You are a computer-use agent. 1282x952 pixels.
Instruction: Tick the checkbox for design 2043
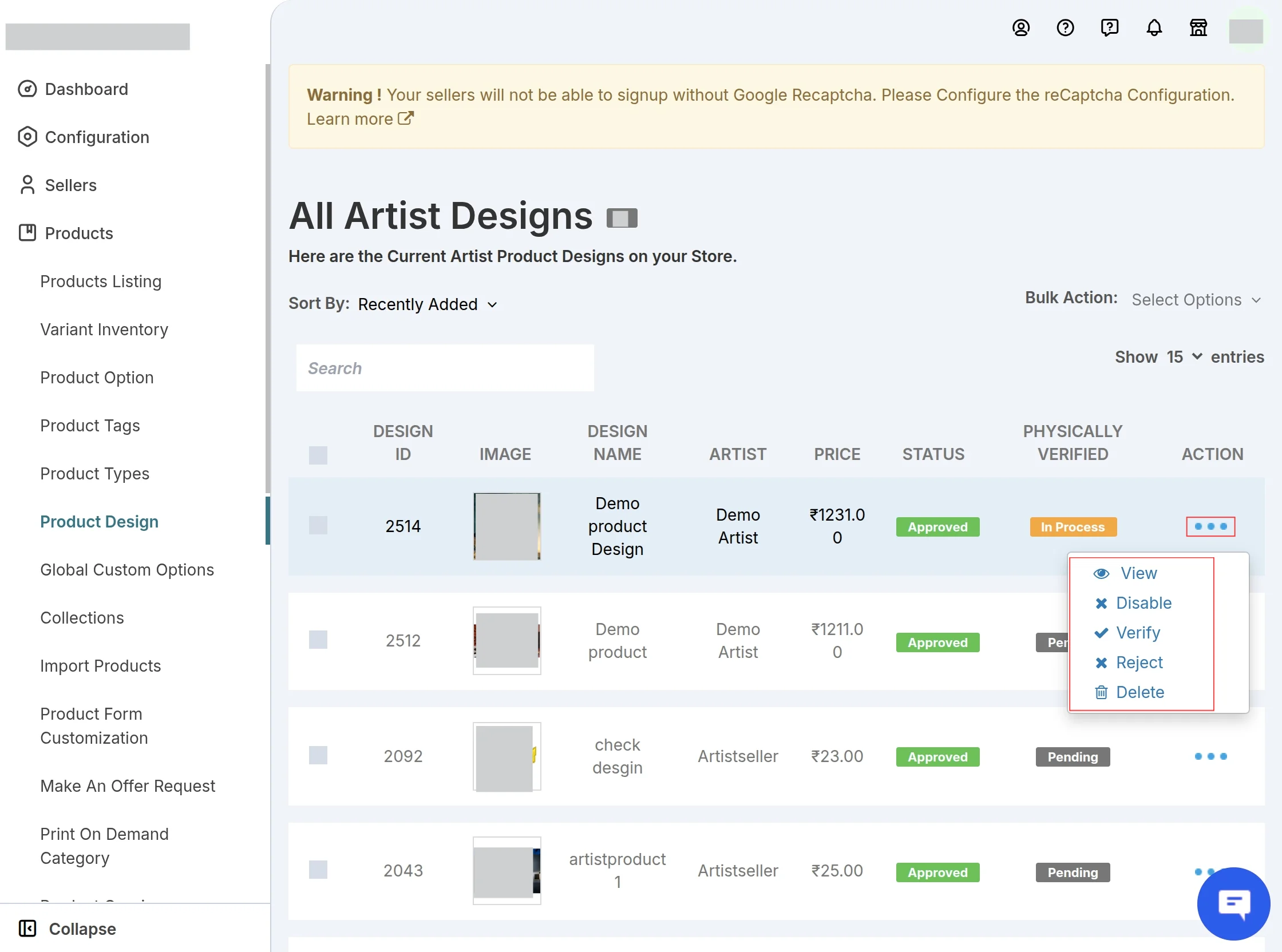click(x=318, y=870)
